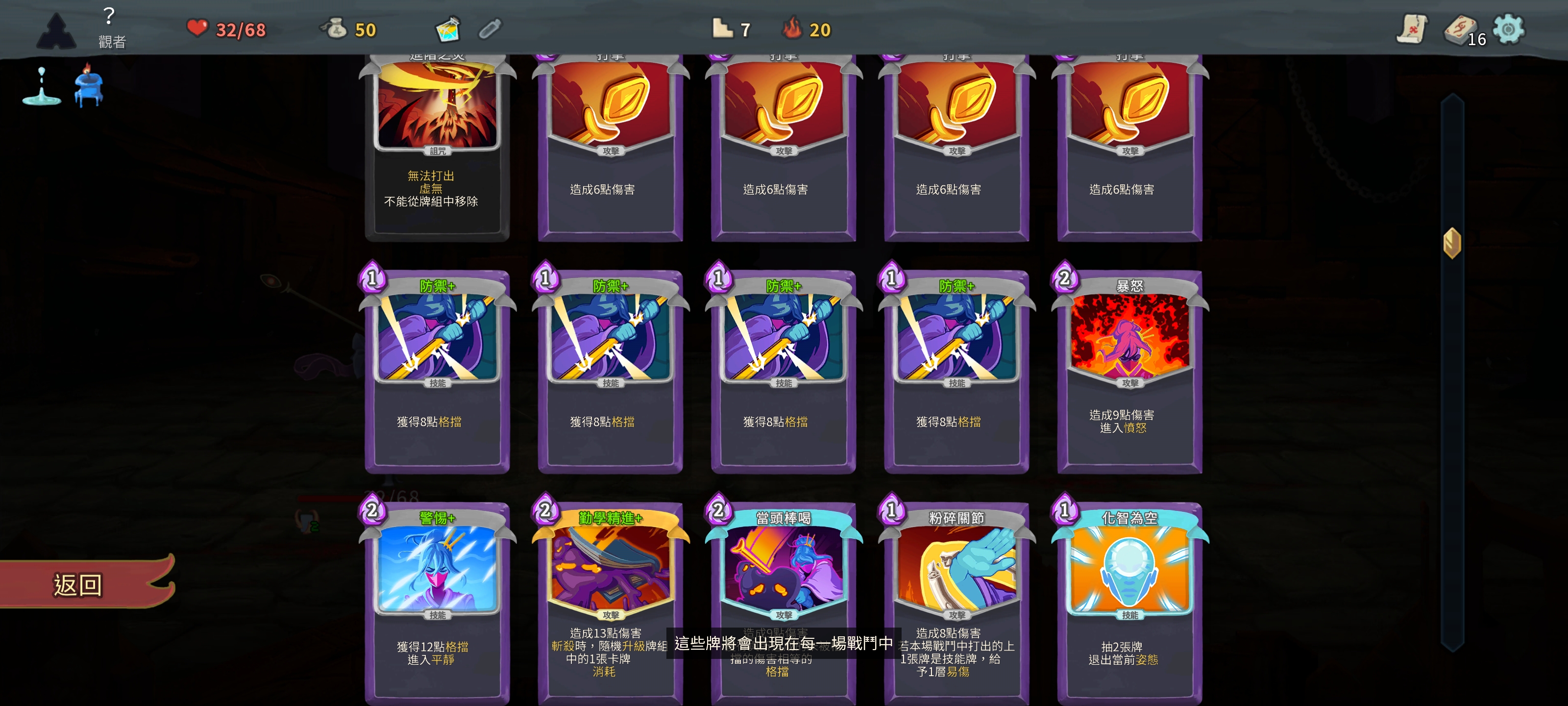The image size is (1568, 706).
Task: Click the Watcher character emblem
Action: (56, 30)
